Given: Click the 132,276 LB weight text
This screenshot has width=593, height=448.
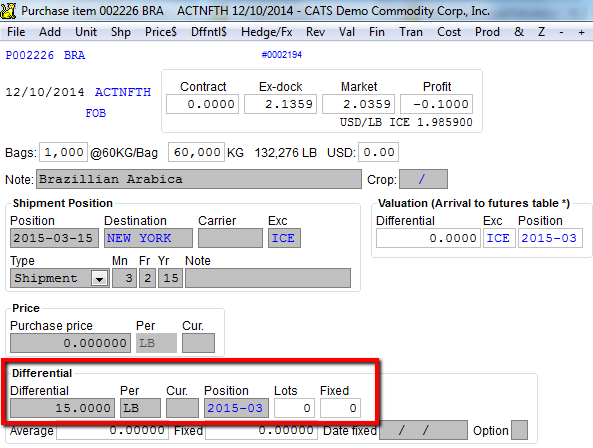Looking at the screenshot, I should coord(286,152).
